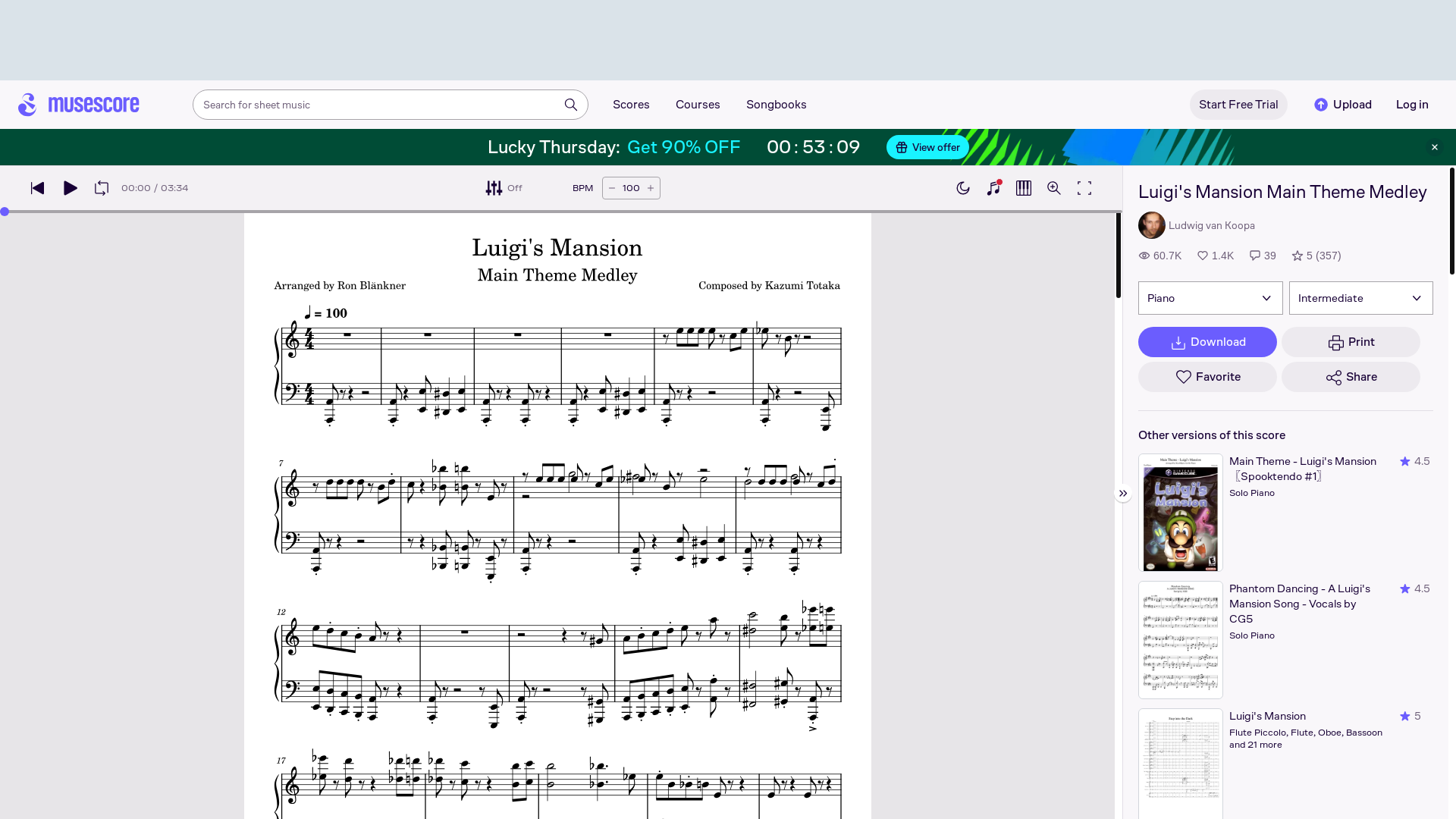Click the Share button
Screen dimensions: 1456x819
(1351, 377)
